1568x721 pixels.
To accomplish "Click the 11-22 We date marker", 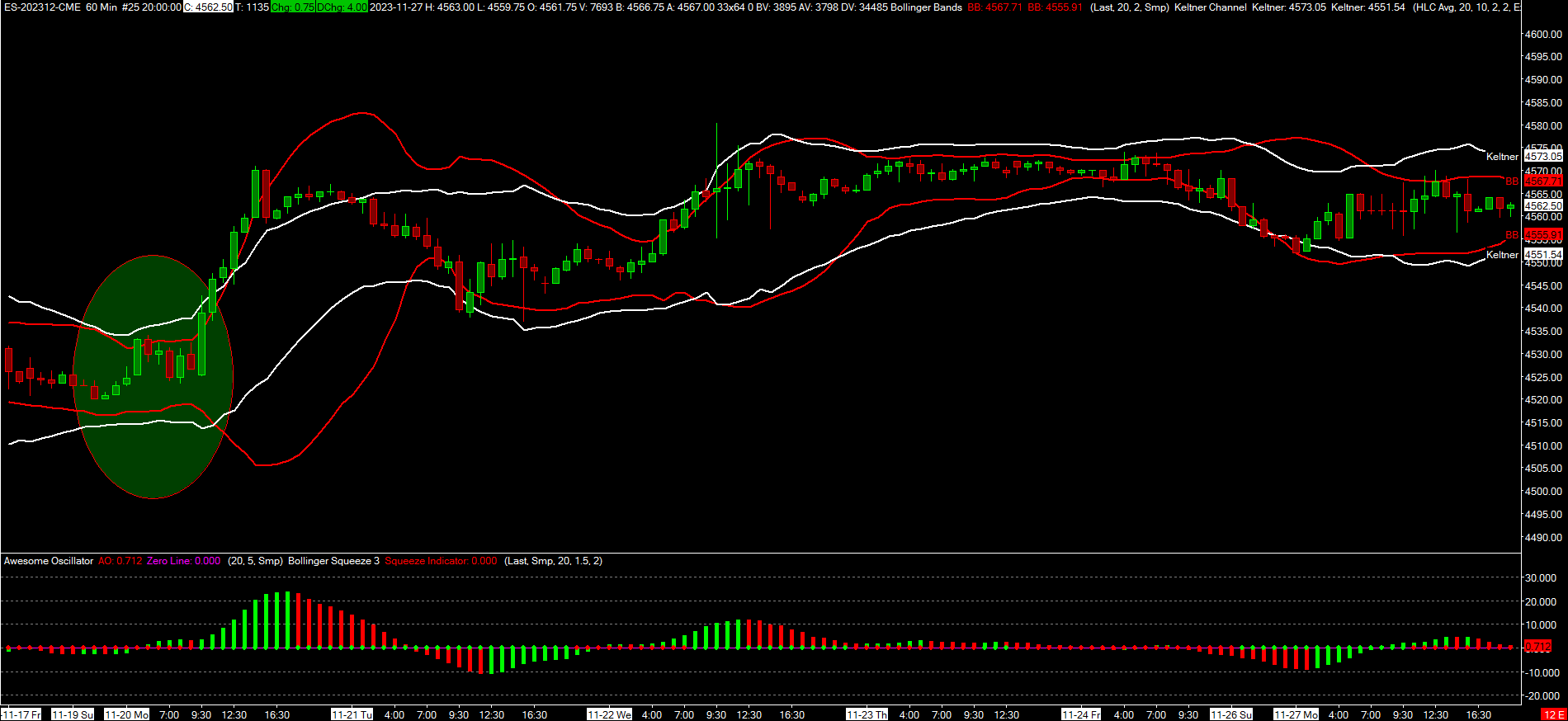I will (609, 714).
